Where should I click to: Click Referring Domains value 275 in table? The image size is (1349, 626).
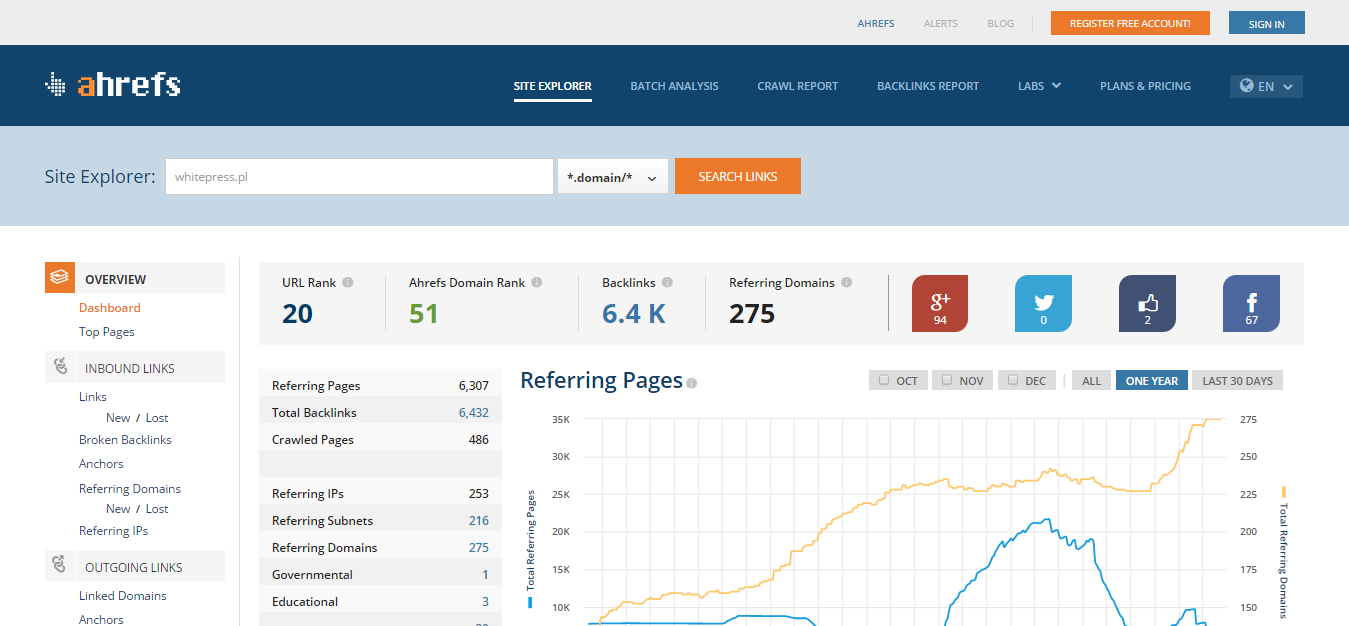tap(479, 547)
